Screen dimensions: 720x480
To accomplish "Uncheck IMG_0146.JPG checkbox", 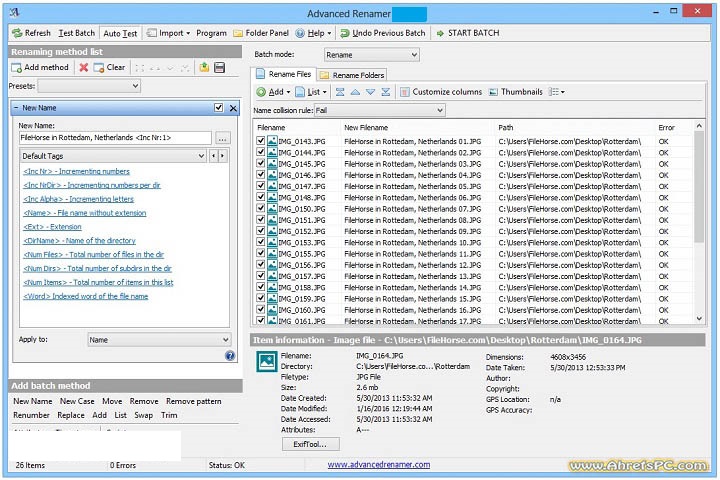I will coord(261,175).
